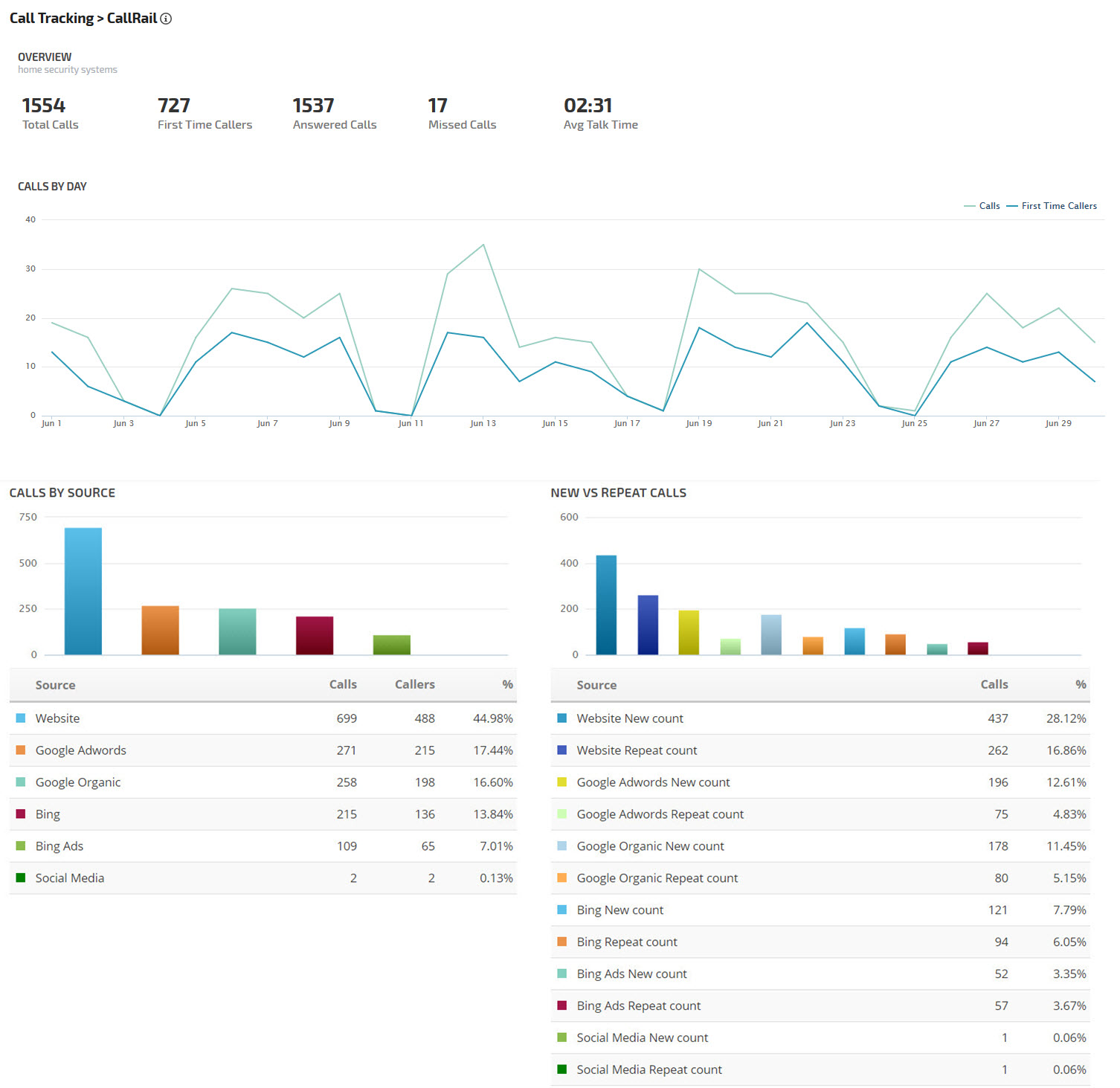Click the Website New count bar in chart
1120x1088 pixels.
tap(606, 605)
